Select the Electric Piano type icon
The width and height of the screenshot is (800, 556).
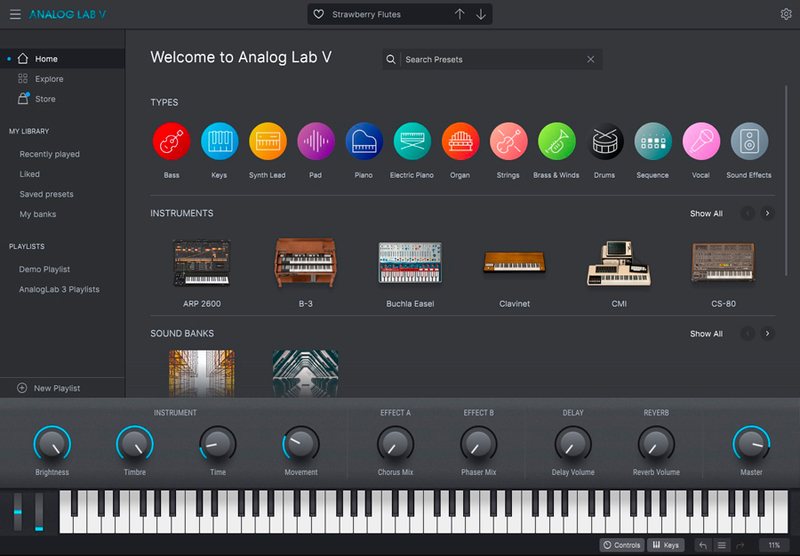coord(412,141)
